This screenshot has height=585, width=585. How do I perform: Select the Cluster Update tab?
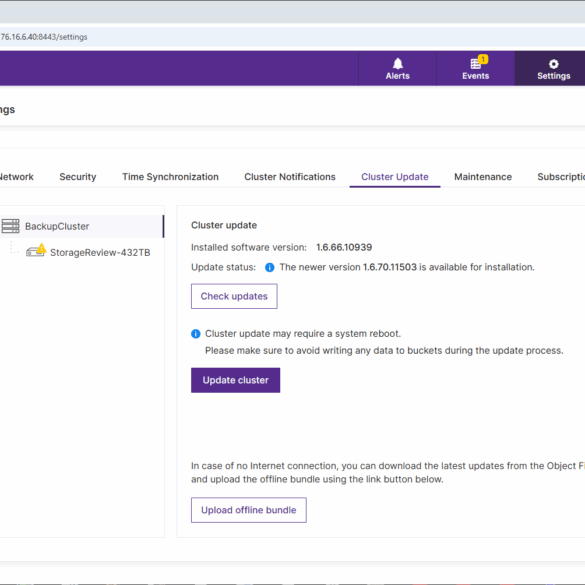tap(395, 177)
